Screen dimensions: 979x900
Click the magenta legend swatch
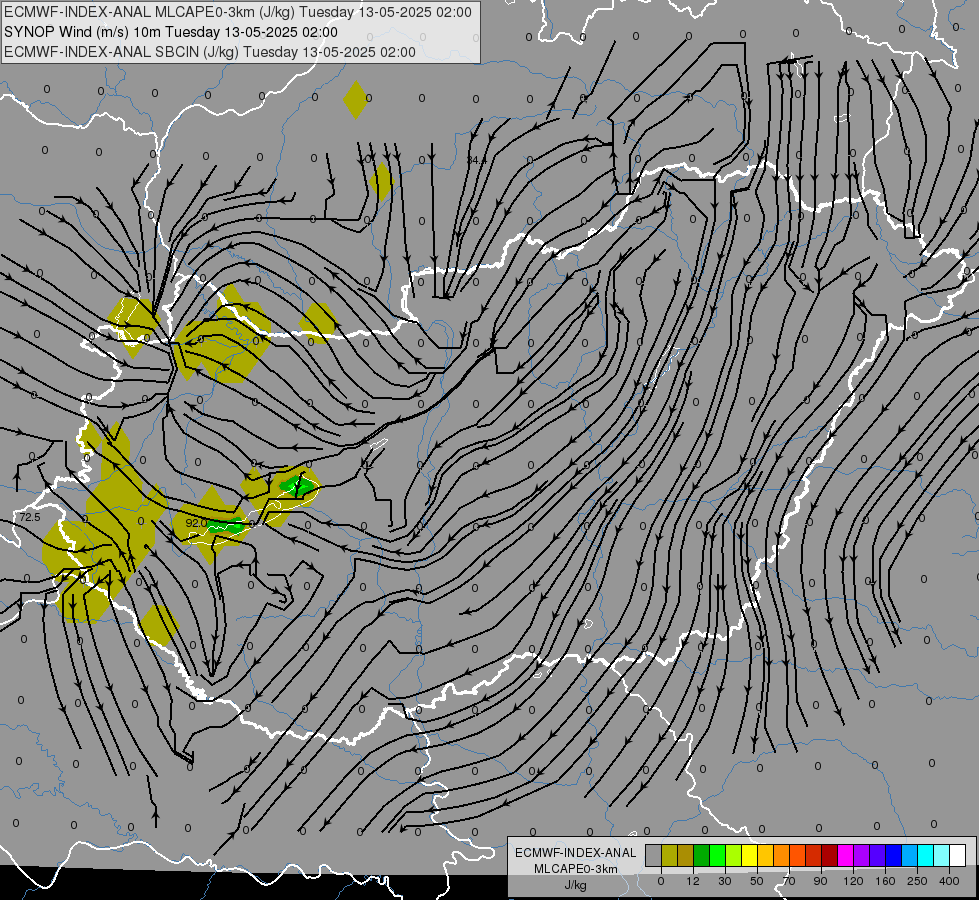[x=845, y=856]
